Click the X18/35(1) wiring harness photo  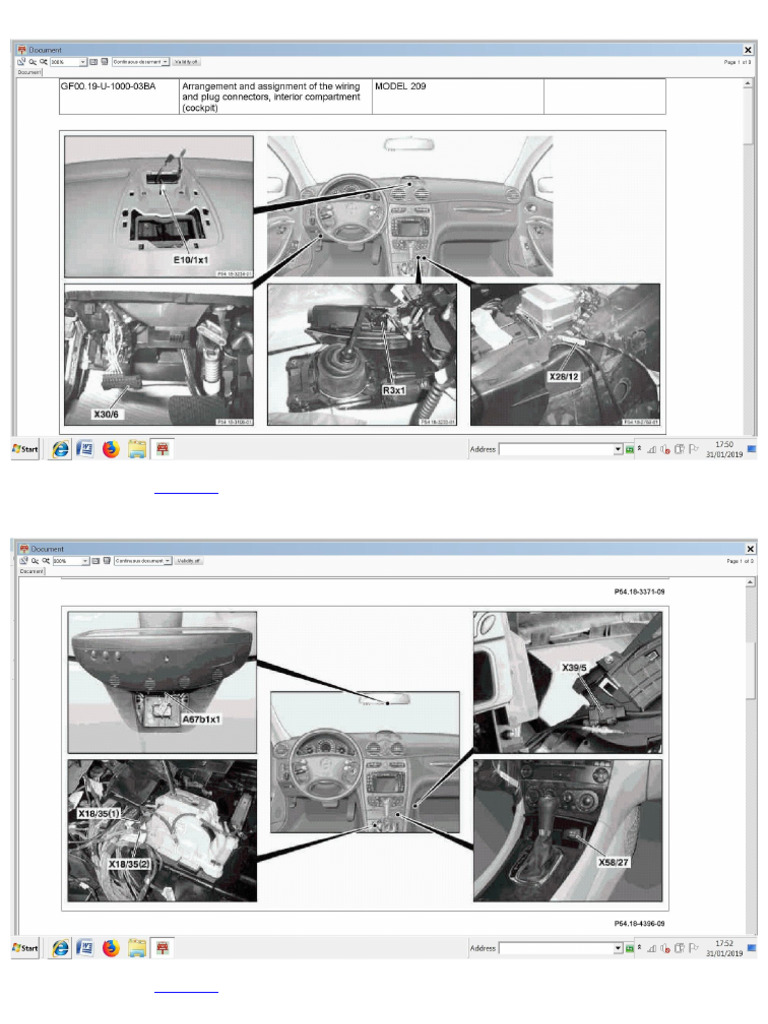162,830
